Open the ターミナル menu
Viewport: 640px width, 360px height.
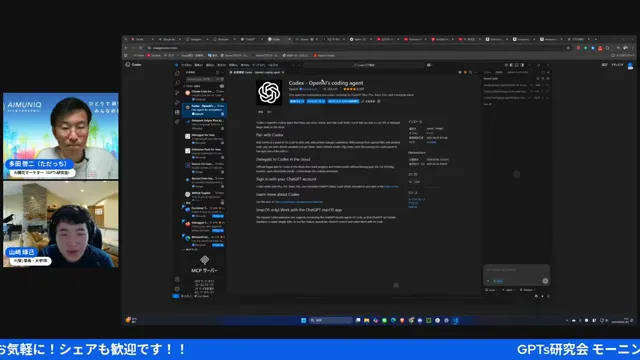pyautogui.click(x=258, y=65)
